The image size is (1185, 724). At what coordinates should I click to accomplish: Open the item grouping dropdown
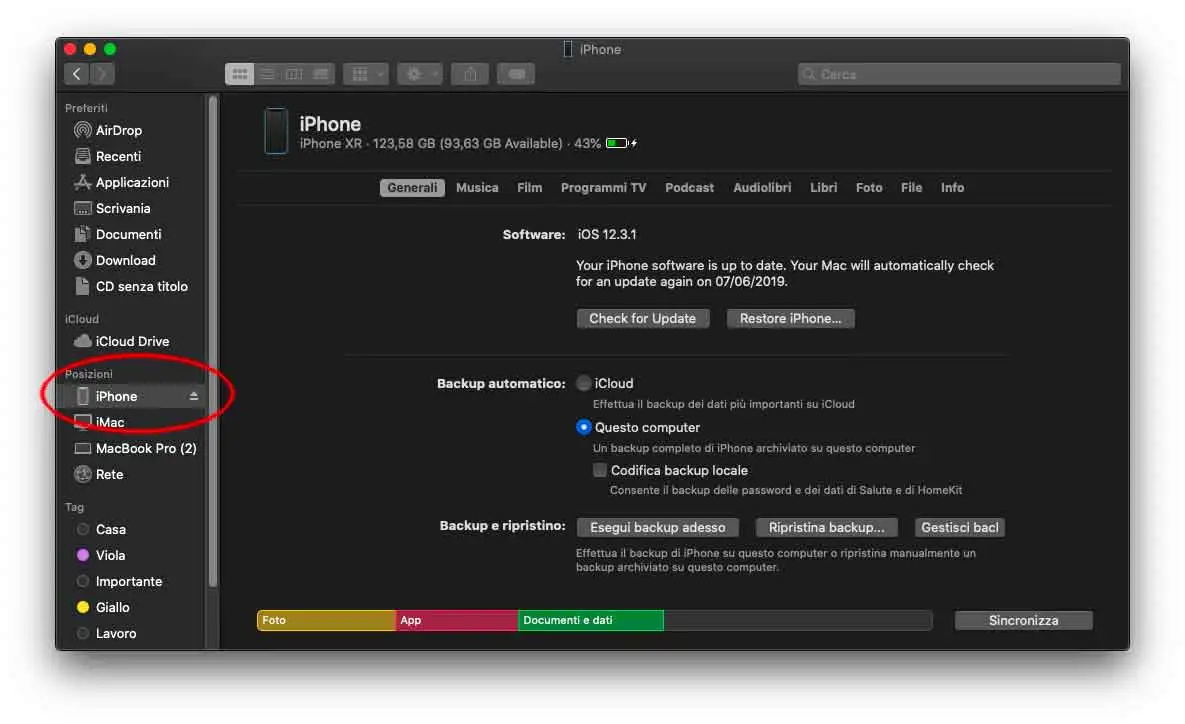pyautogui.click(x=365, y=73)
